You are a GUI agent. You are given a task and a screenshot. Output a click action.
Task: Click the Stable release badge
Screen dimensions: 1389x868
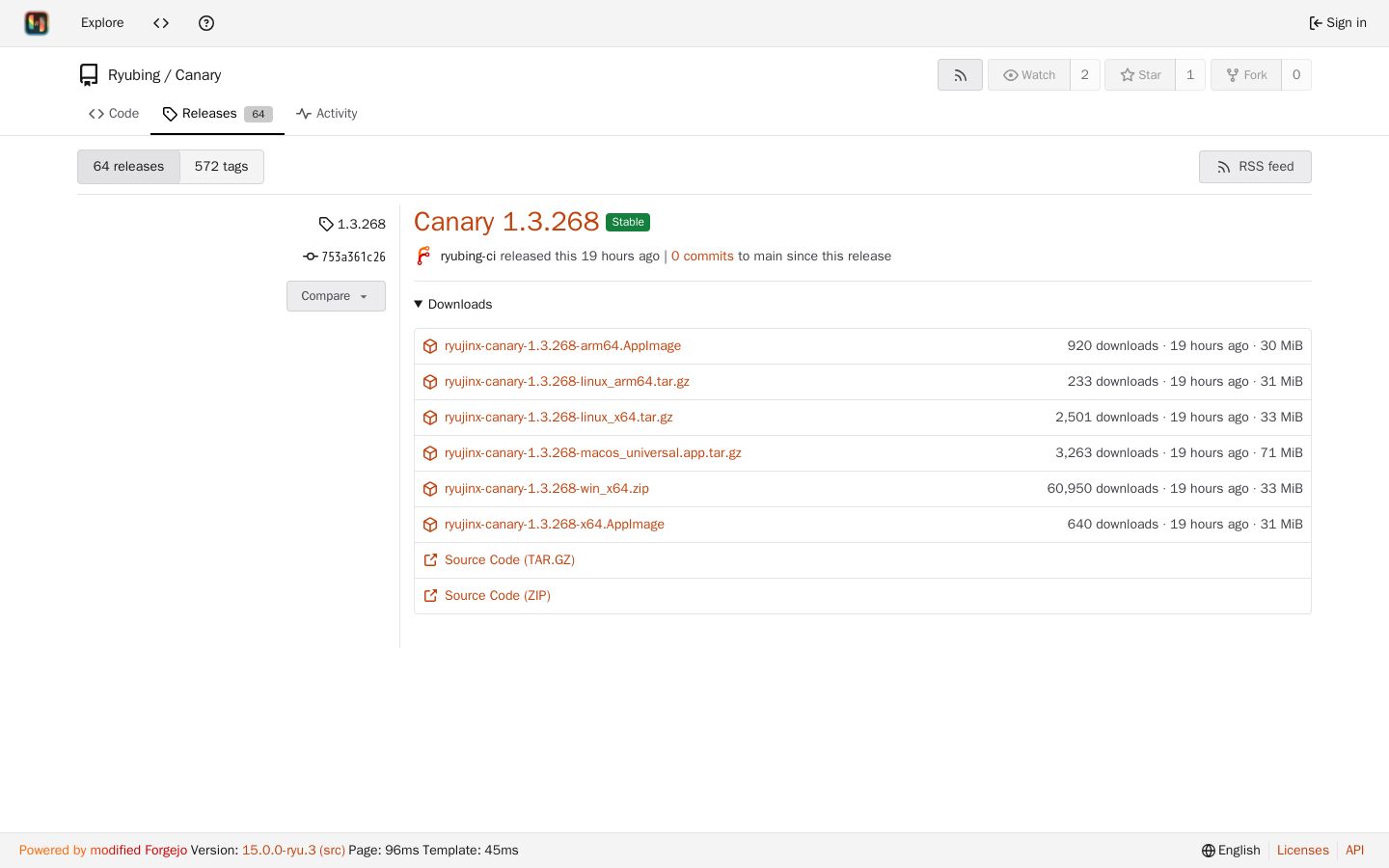pos(628,223)
